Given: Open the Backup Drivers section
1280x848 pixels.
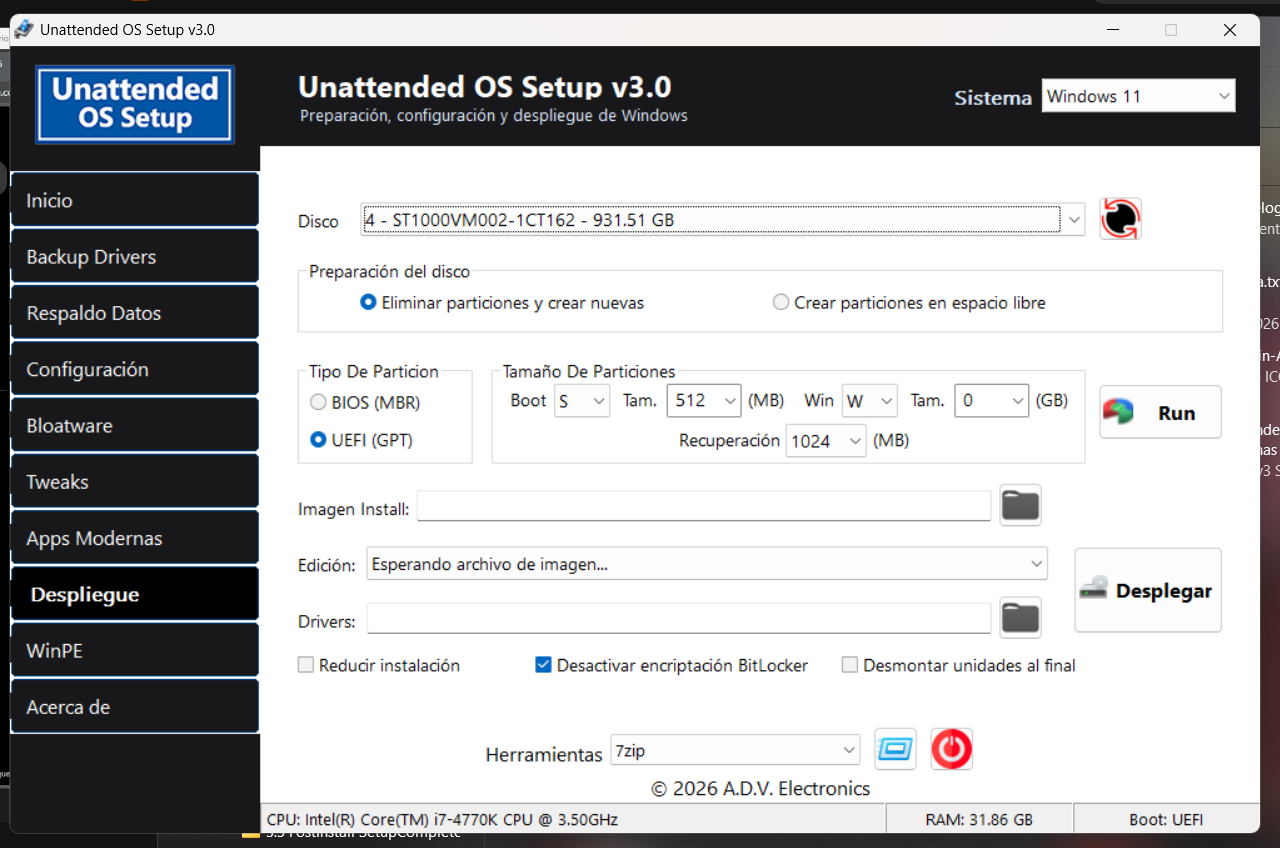Looking at the screenshot, I should [134, 256].
